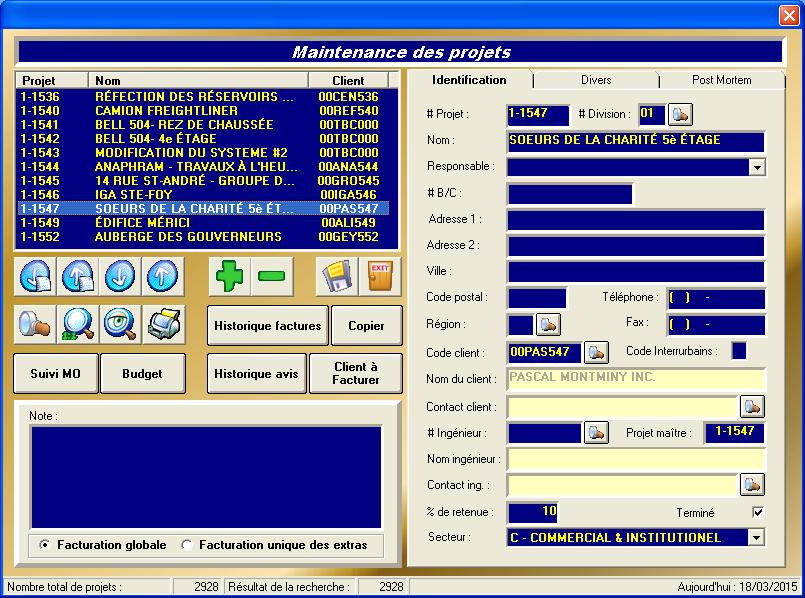Open the lookup icon beside Code client

click(x=597, y=352)
